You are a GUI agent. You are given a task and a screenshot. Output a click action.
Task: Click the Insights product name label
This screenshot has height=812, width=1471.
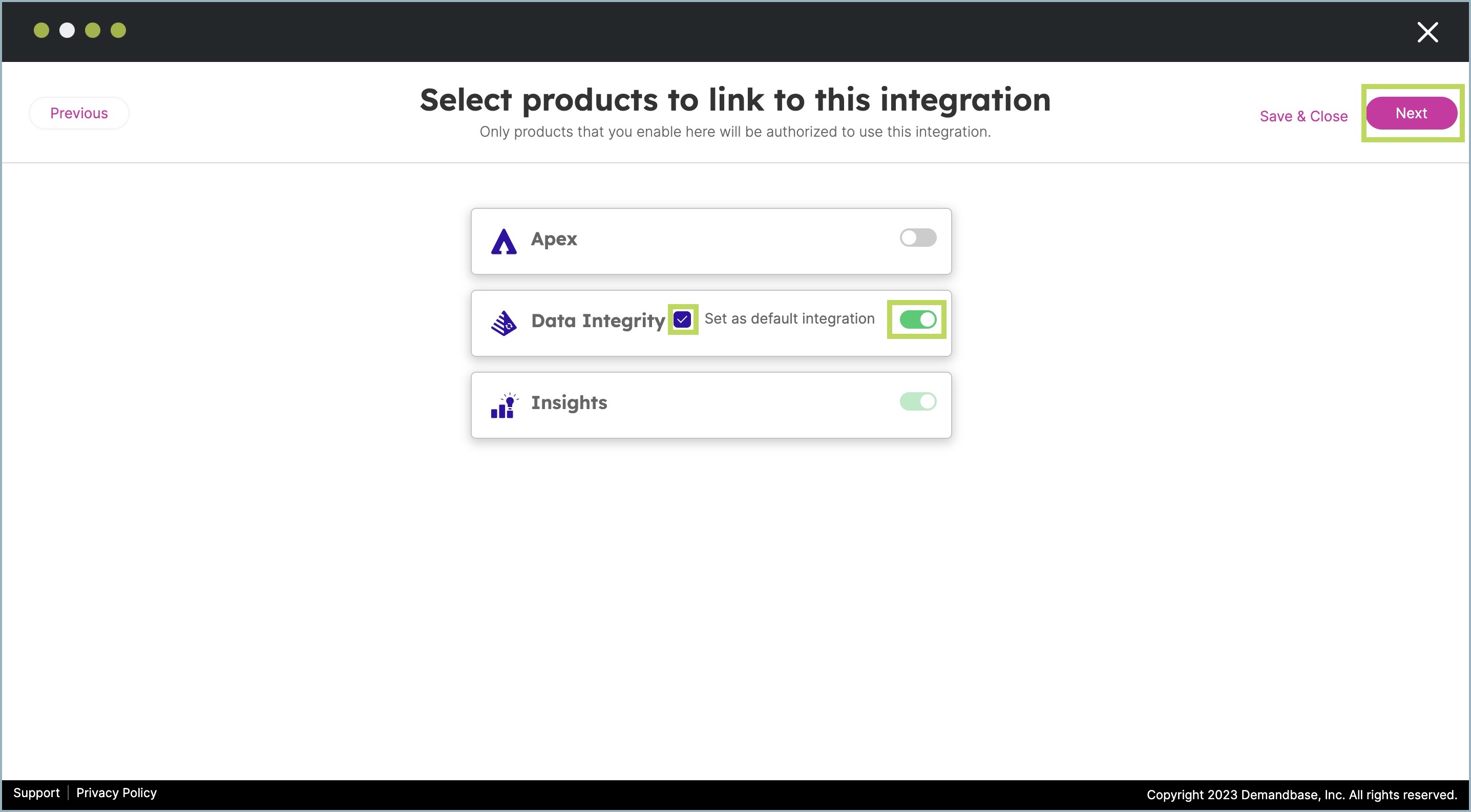tap(569, 402)
